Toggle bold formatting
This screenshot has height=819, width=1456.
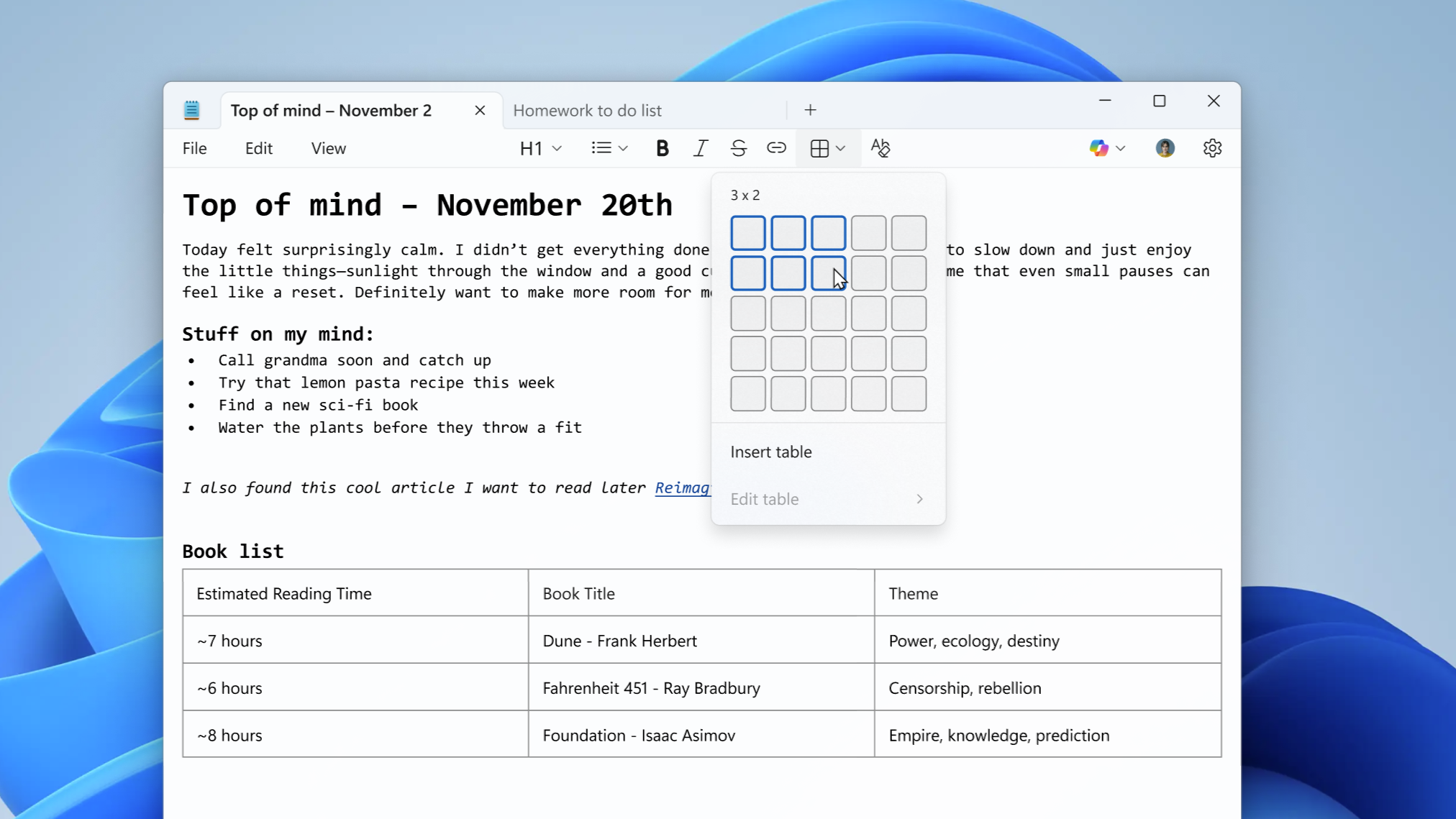point(661,147)
